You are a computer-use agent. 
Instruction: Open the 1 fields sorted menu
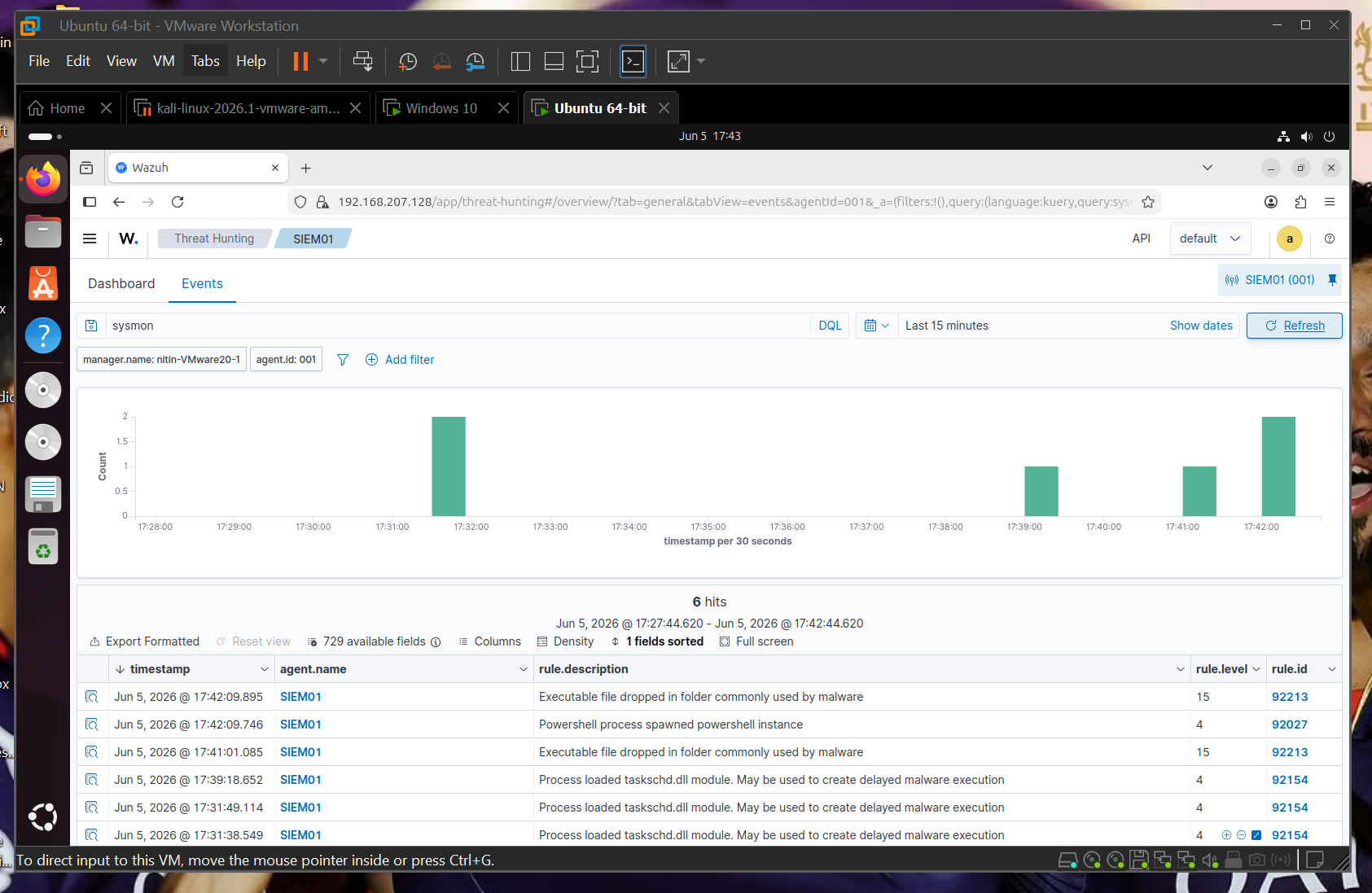click(x=656, y=641)
